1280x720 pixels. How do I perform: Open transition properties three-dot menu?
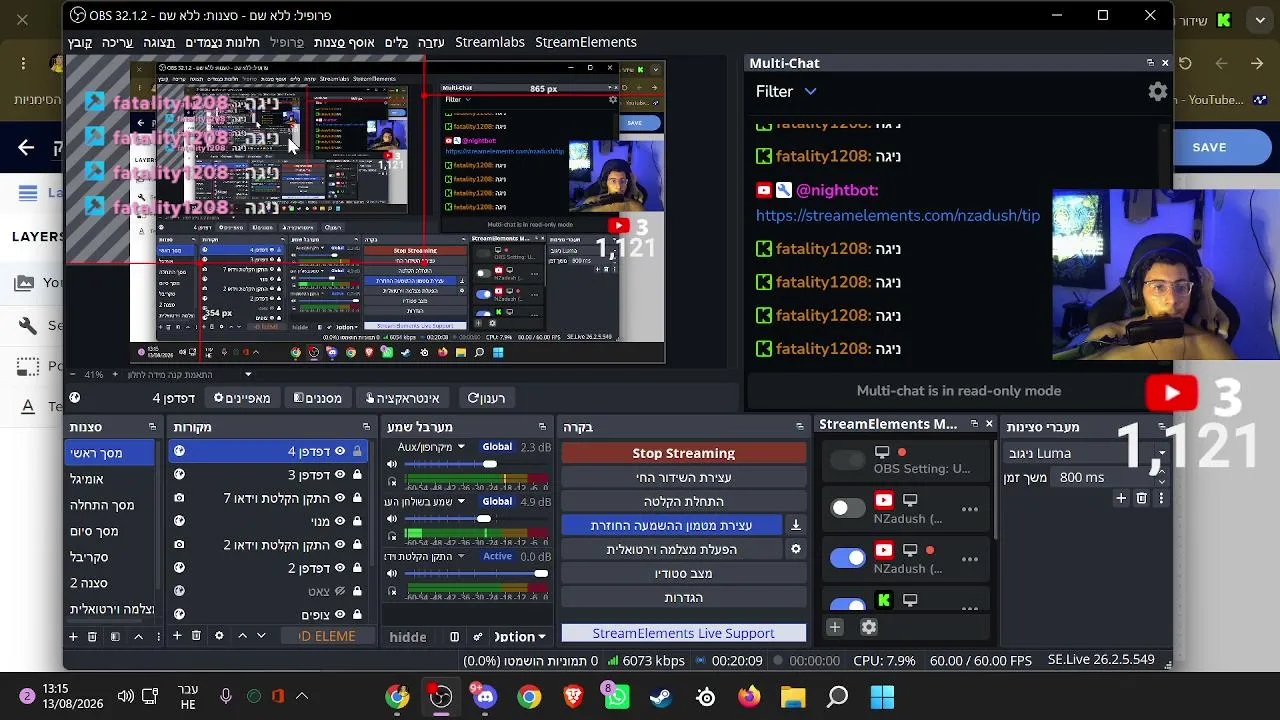[x=1161, y=498]
